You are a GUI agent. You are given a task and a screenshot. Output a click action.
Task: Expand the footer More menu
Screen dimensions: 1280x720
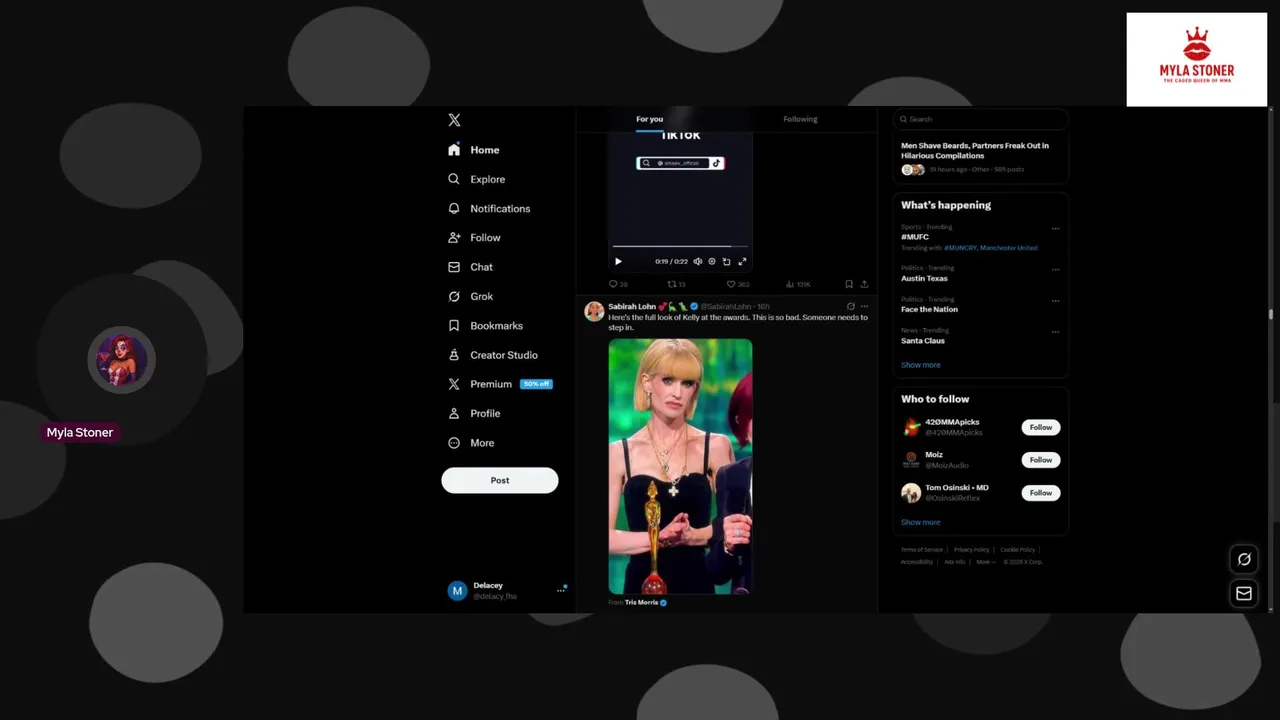pyautogui.click(x=985, y=562)
